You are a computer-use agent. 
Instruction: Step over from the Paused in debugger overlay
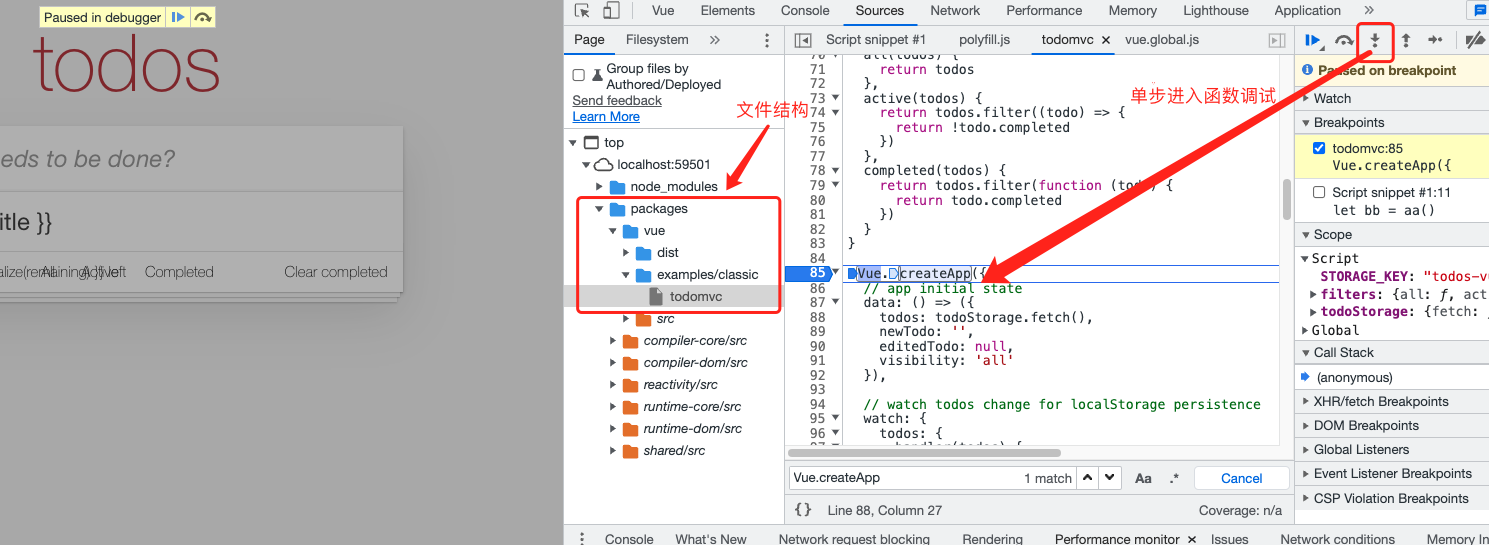(x=202, y=17)
